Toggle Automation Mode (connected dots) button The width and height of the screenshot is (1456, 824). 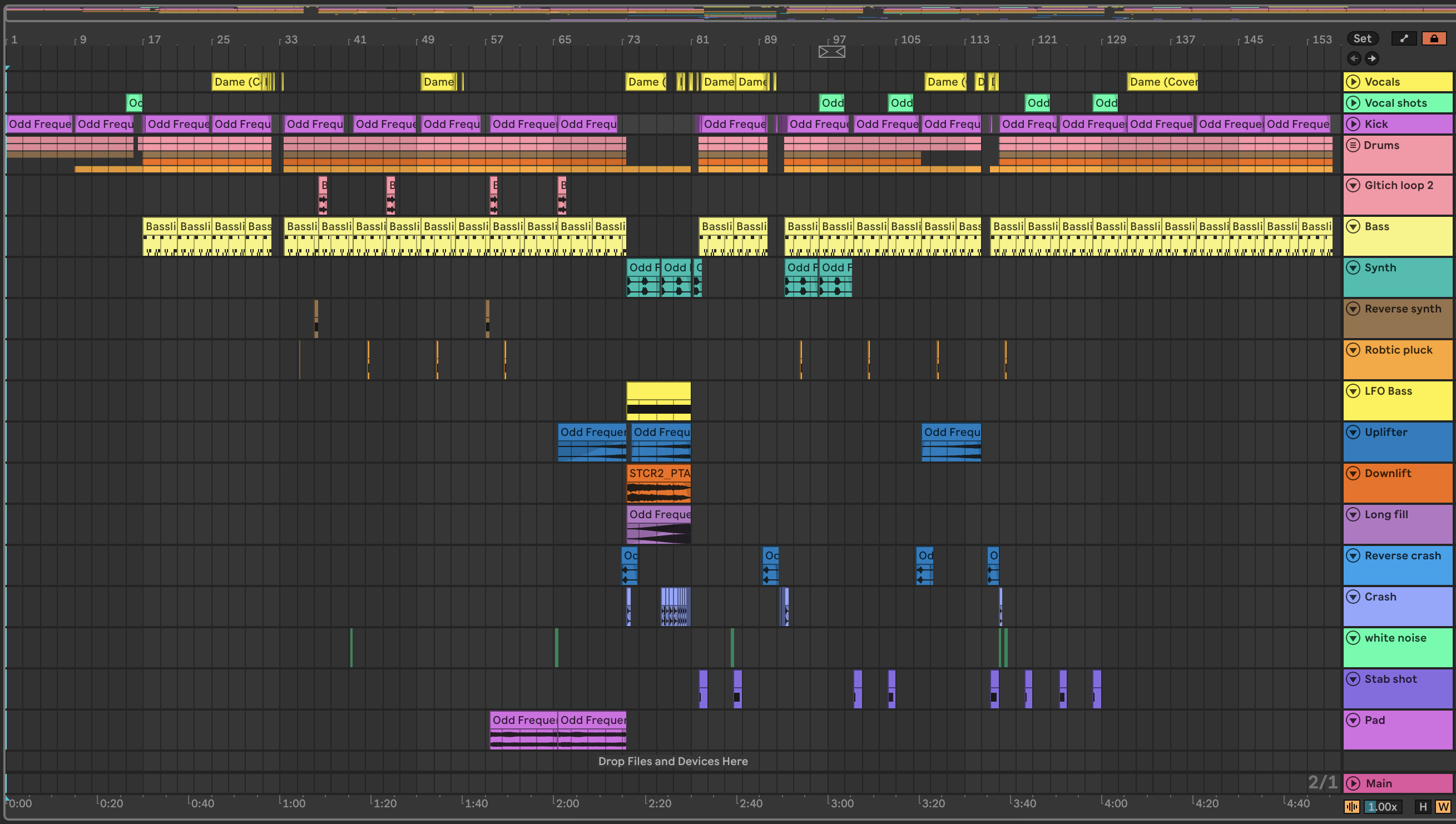pos(1404,38)
